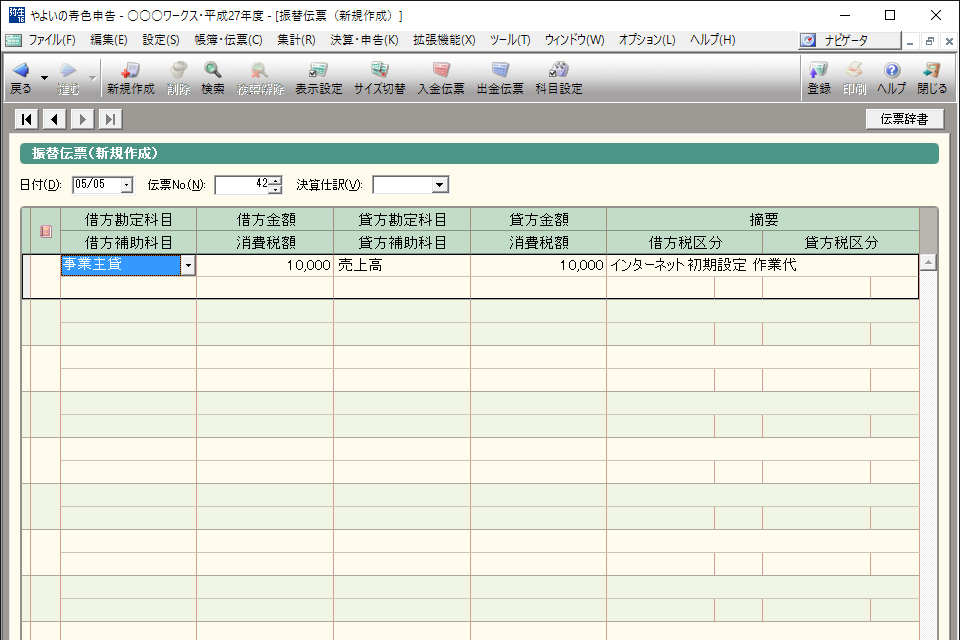This screenshot has width=960, height=640.
Task: Click the 閉じる close slip icon
Action: coord(932,78)
